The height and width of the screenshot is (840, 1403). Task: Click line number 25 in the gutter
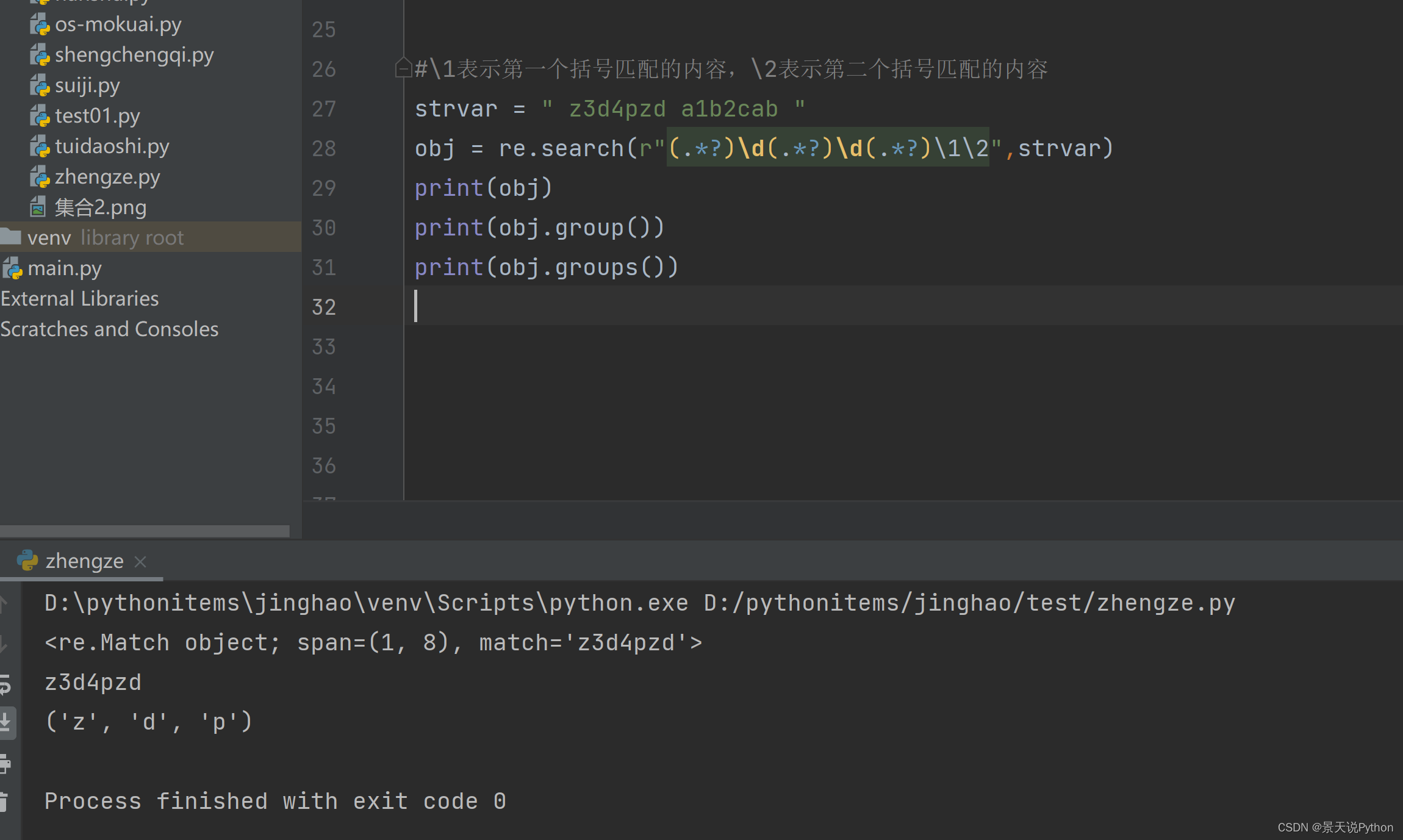(324, 29)
